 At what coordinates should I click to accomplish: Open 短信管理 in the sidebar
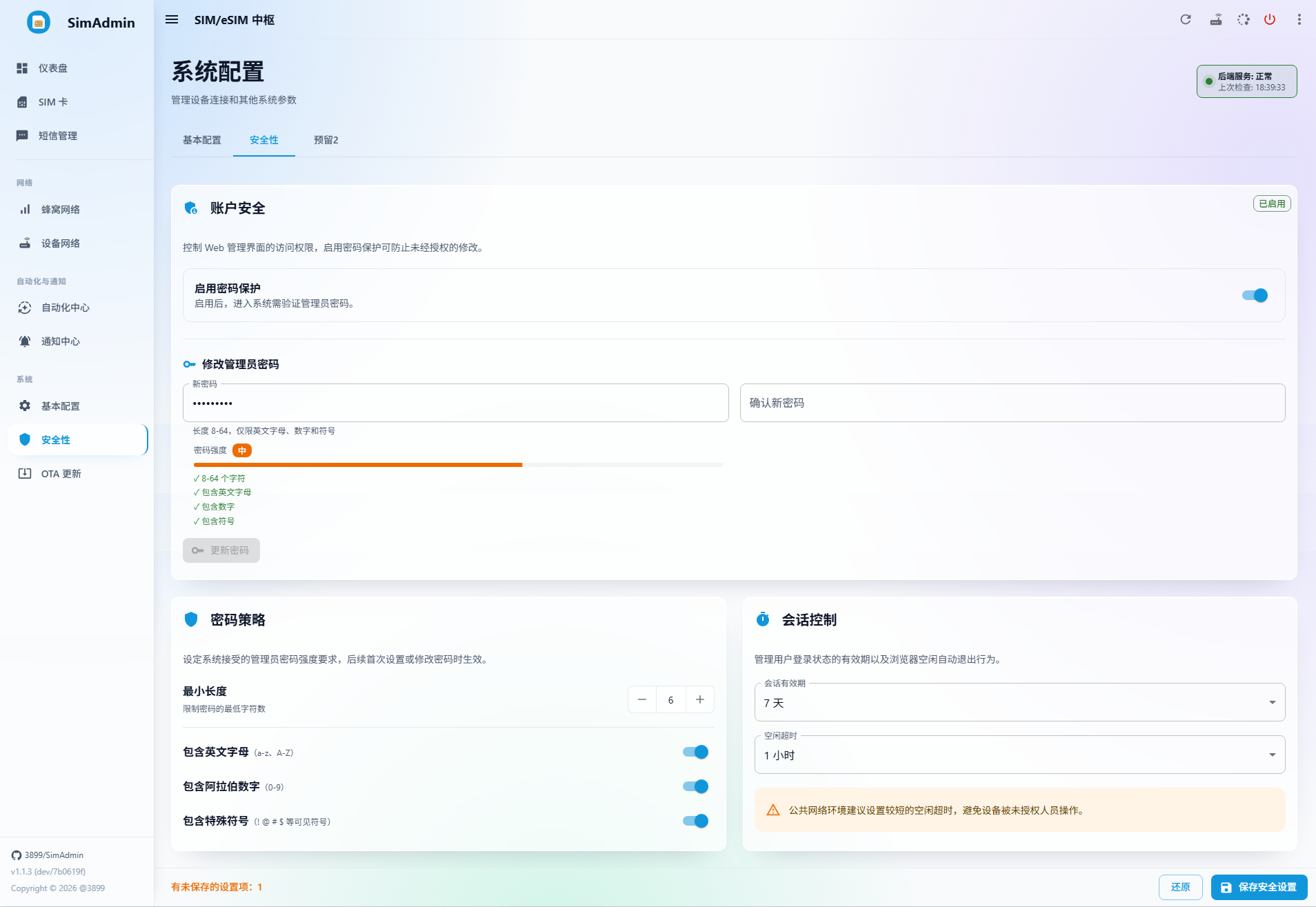(x=77, y=136)
